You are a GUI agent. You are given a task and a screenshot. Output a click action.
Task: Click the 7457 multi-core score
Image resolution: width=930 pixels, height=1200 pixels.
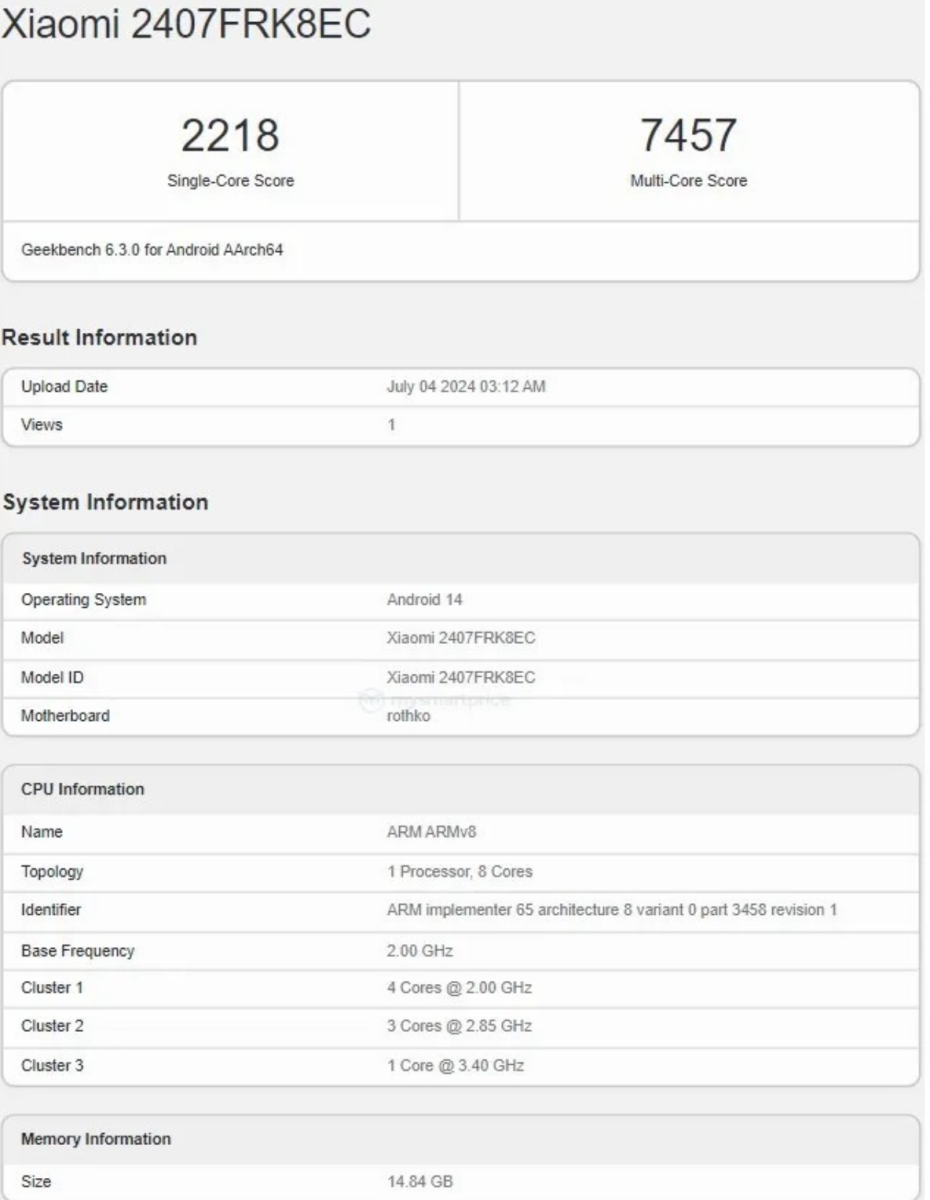click(x=688, y=136)
